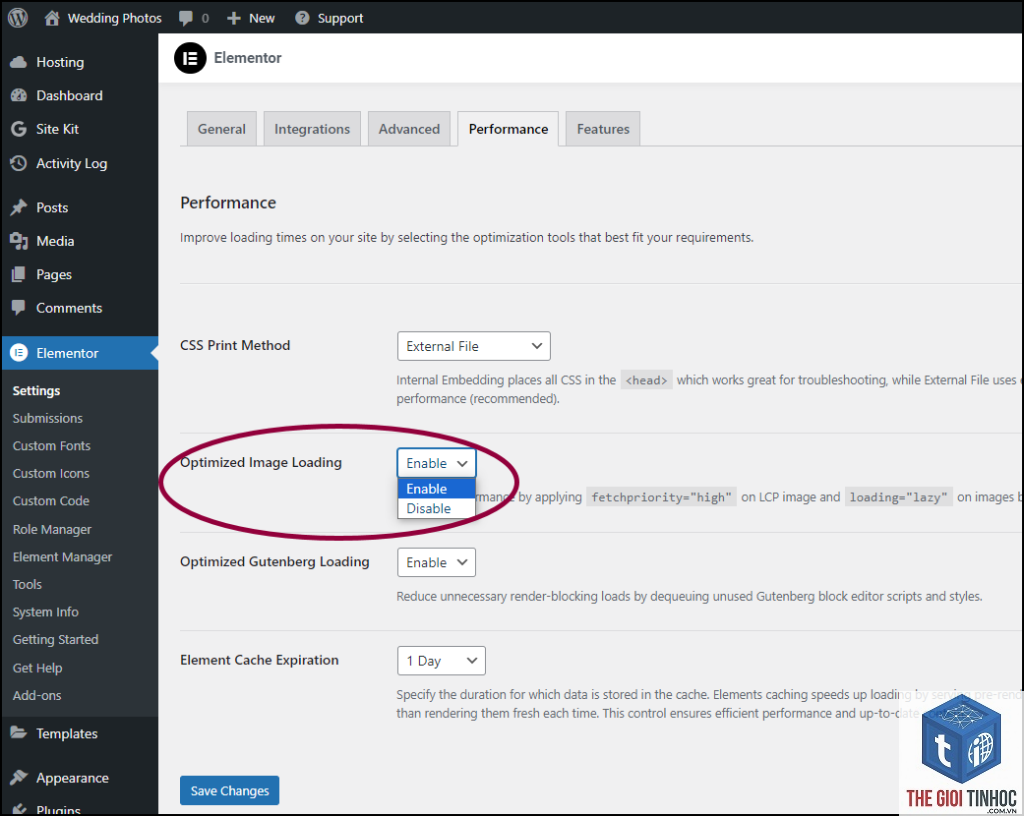Click the Optimized Gutenberg Loading label
This screenshot has width=1024, height=816.
tap(275, 561)
